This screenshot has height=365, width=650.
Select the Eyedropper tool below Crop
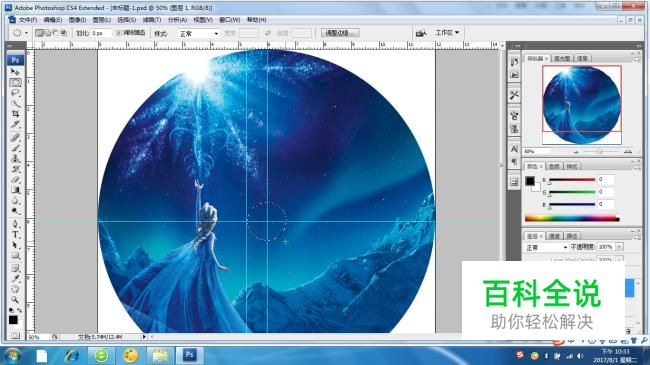(15, 124)
